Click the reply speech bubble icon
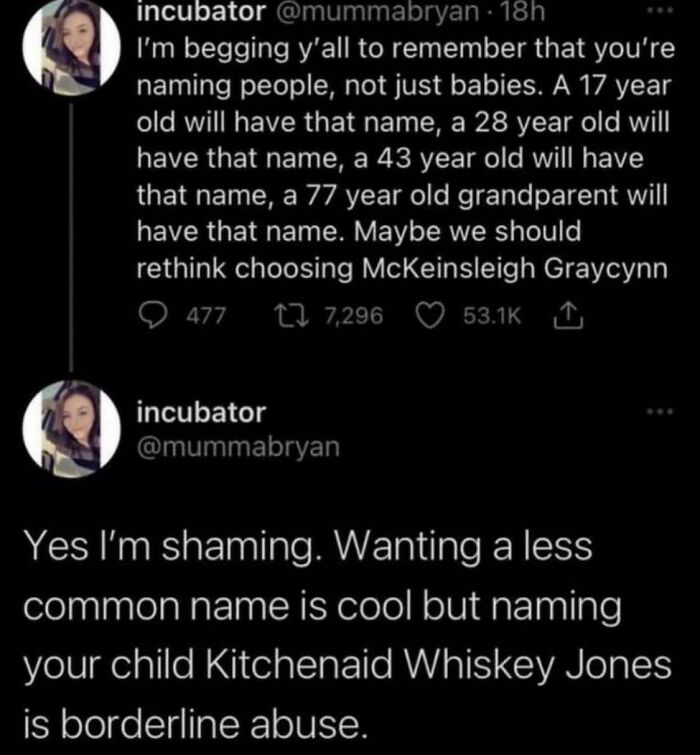 click(x=152, y=318)
